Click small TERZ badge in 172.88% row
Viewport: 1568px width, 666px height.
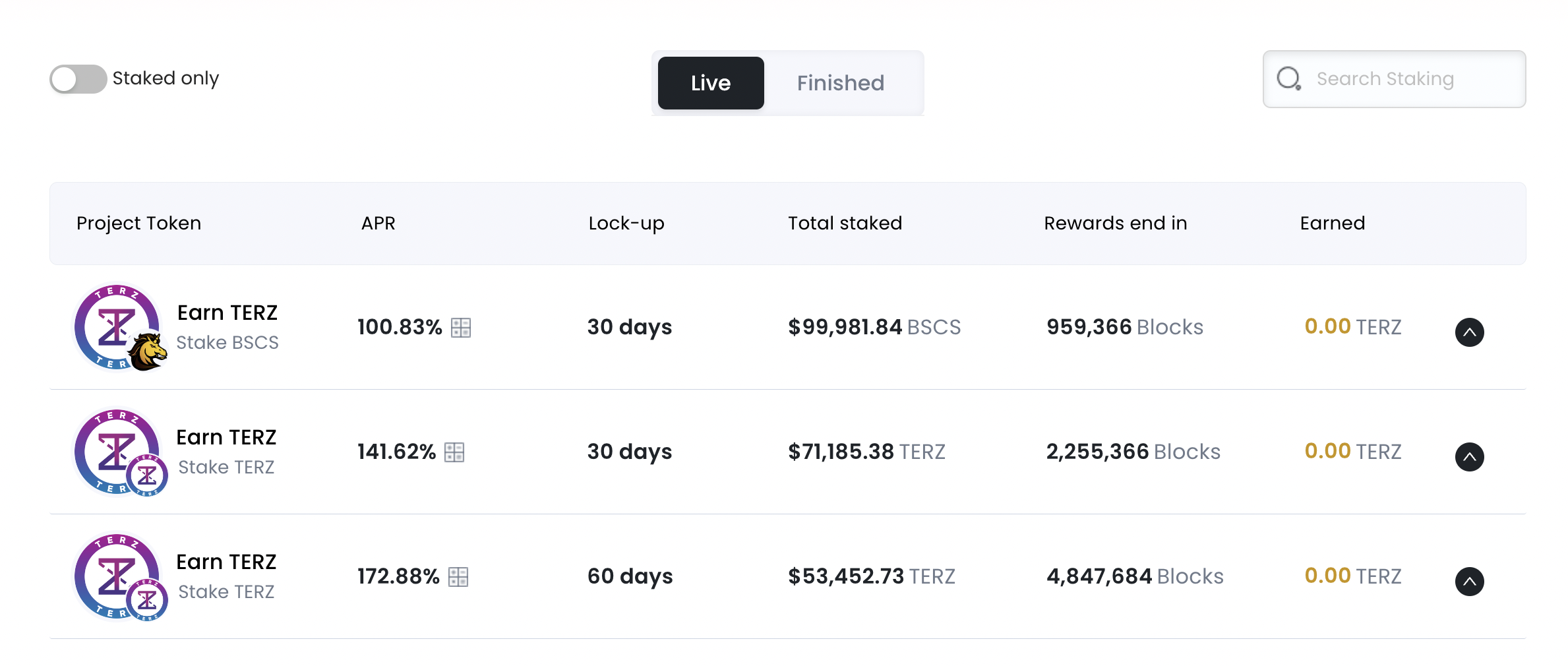click(147, 600)
